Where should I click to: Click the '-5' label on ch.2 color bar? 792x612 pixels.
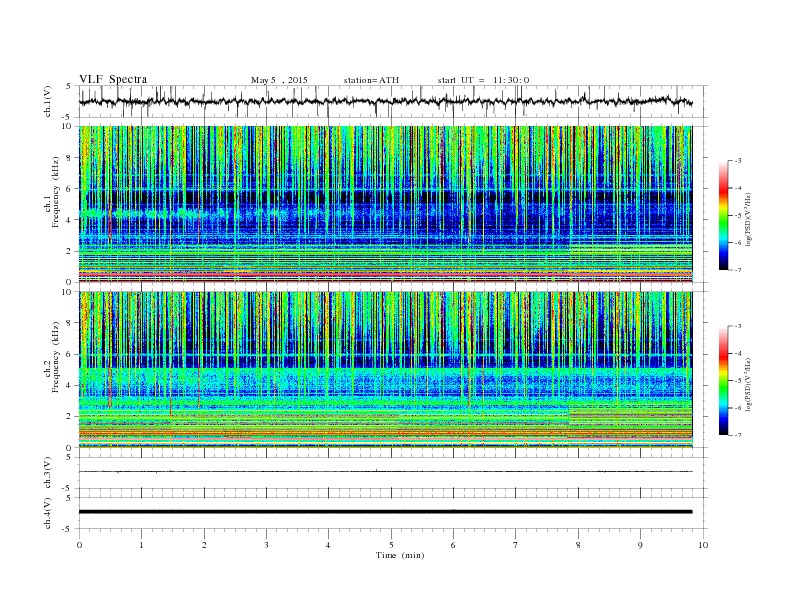[738, 381]
